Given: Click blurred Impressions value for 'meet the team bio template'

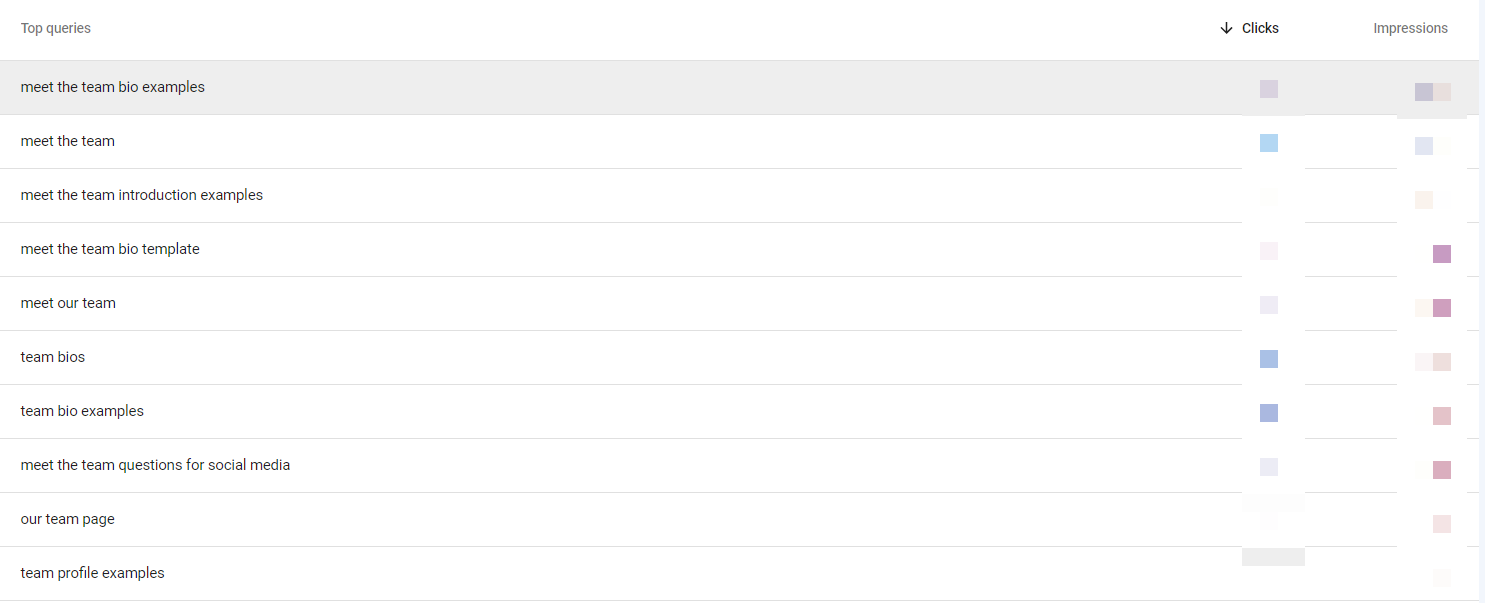Looking at the screenshot, I should [x=1441, y=254].
